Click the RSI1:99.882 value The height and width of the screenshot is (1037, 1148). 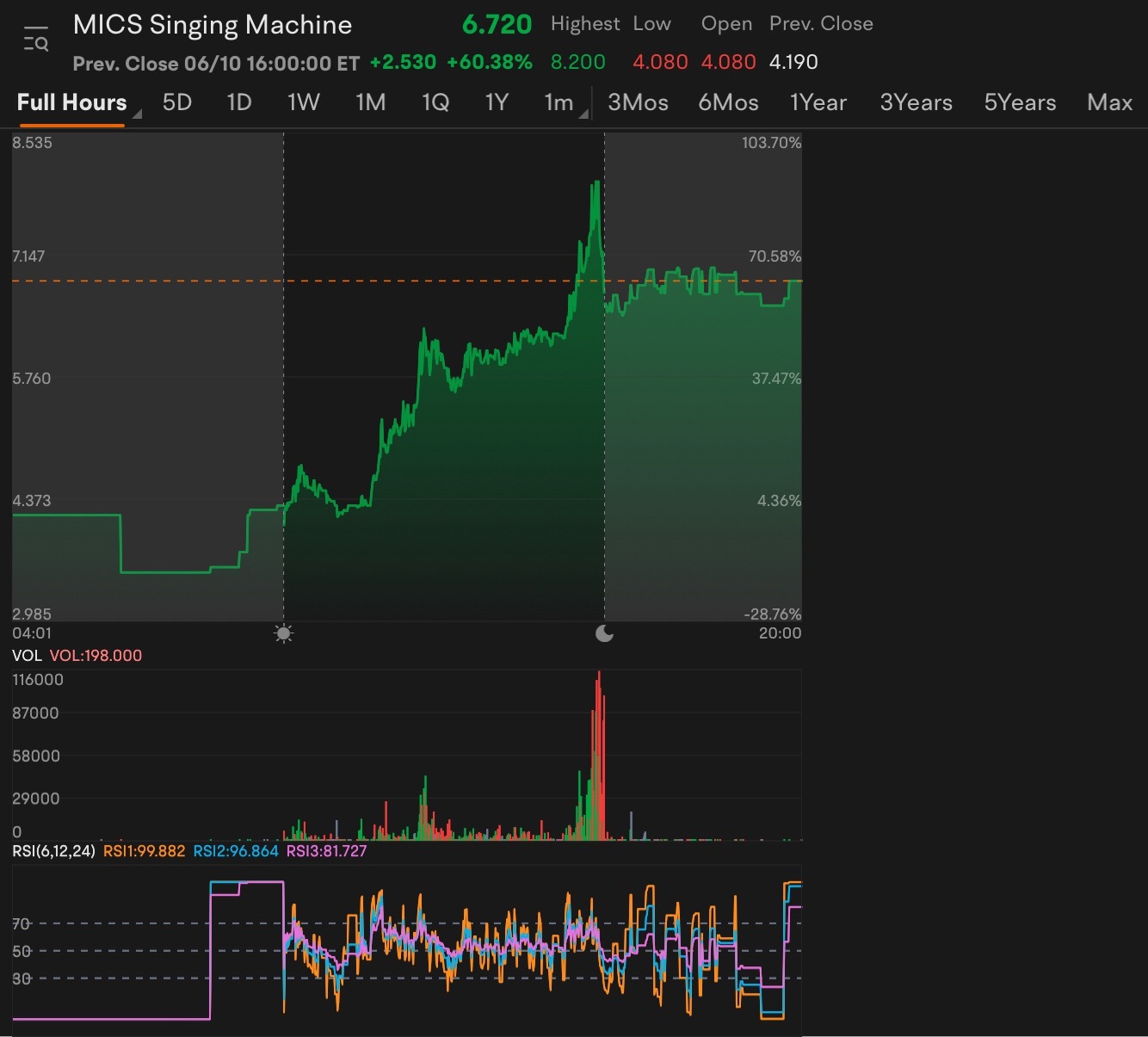[144, 851]
